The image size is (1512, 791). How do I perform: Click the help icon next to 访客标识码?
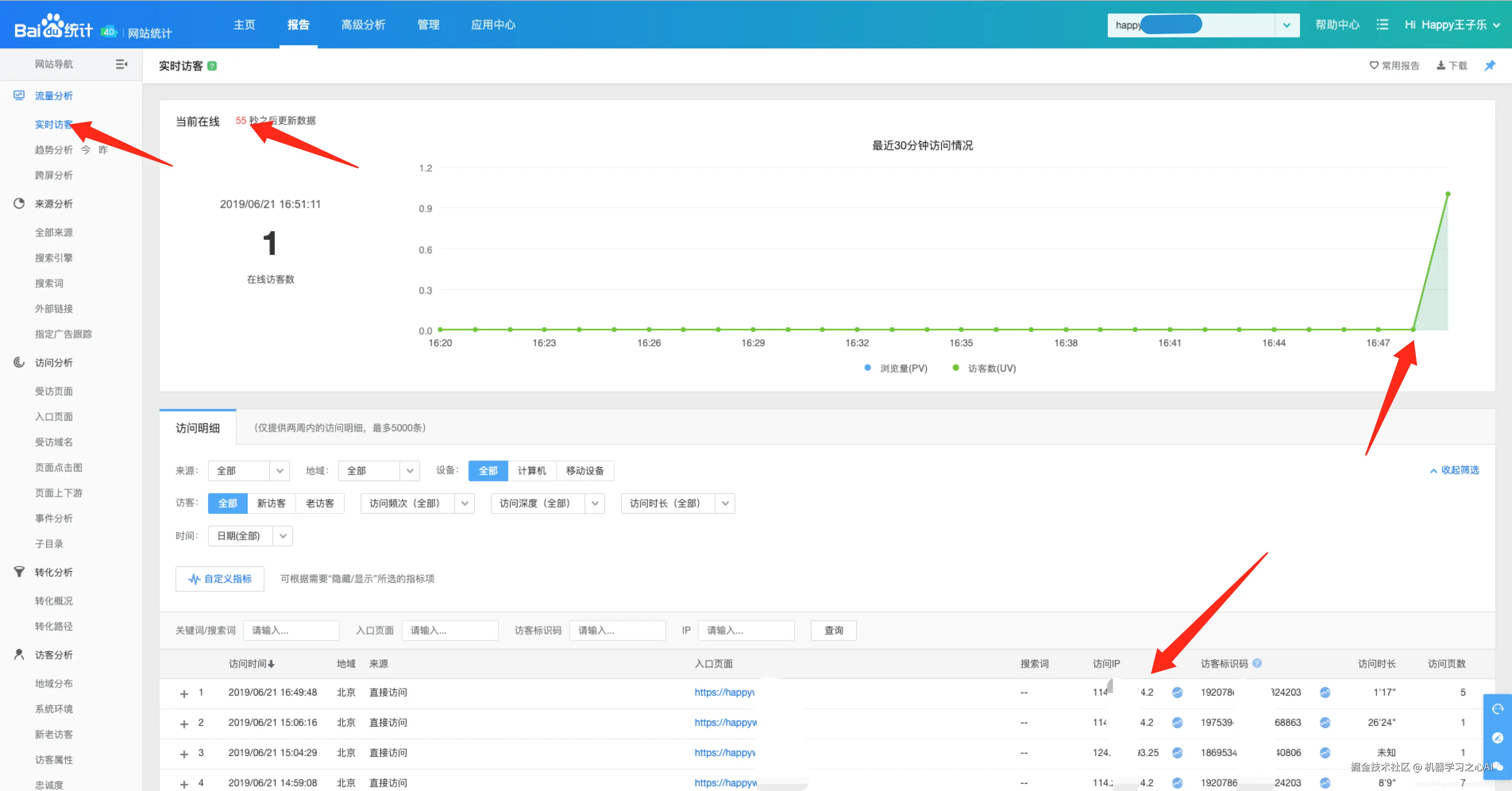pos(1257,663)
